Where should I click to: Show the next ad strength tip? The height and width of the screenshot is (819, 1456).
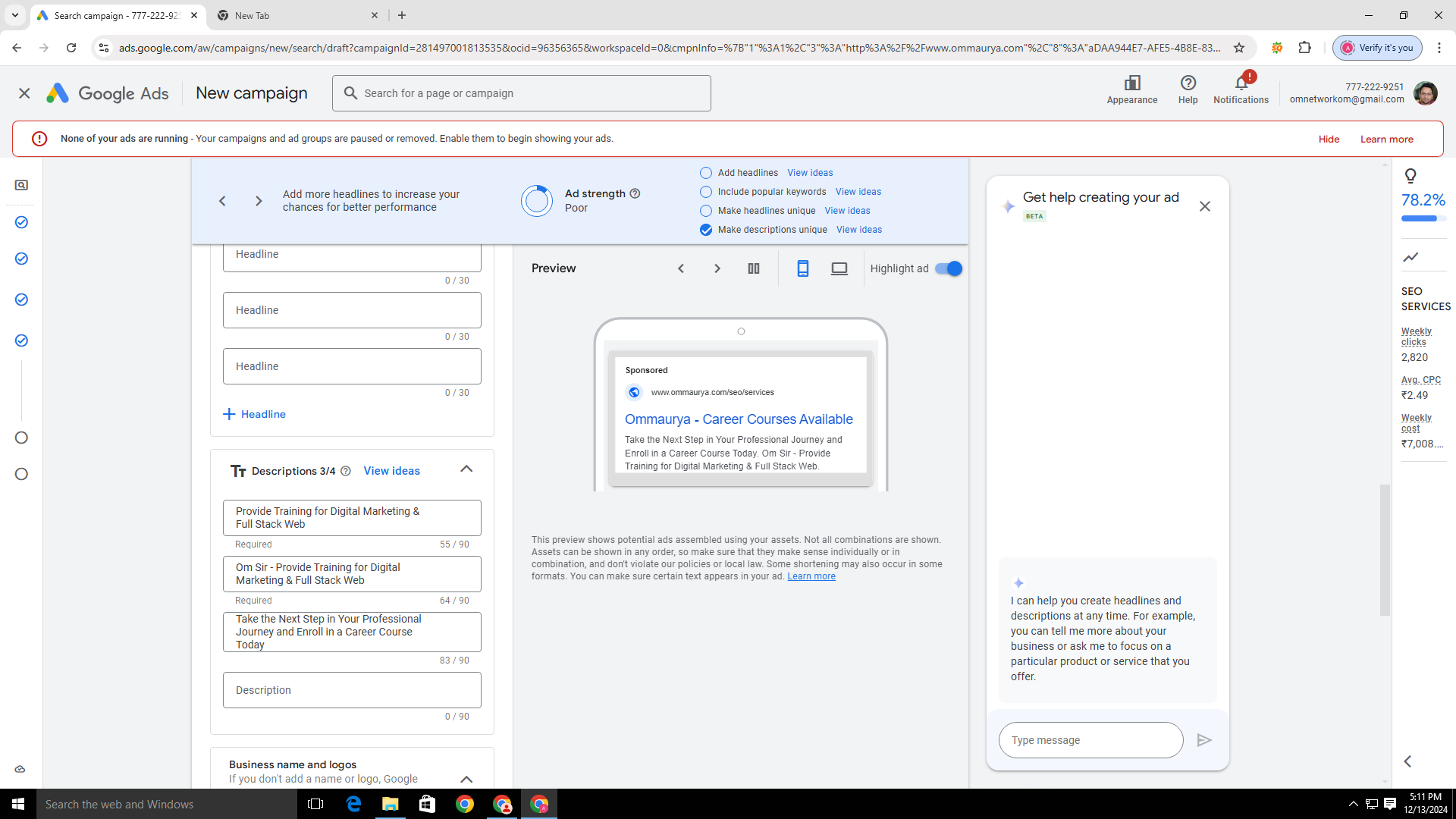[259, 201]
